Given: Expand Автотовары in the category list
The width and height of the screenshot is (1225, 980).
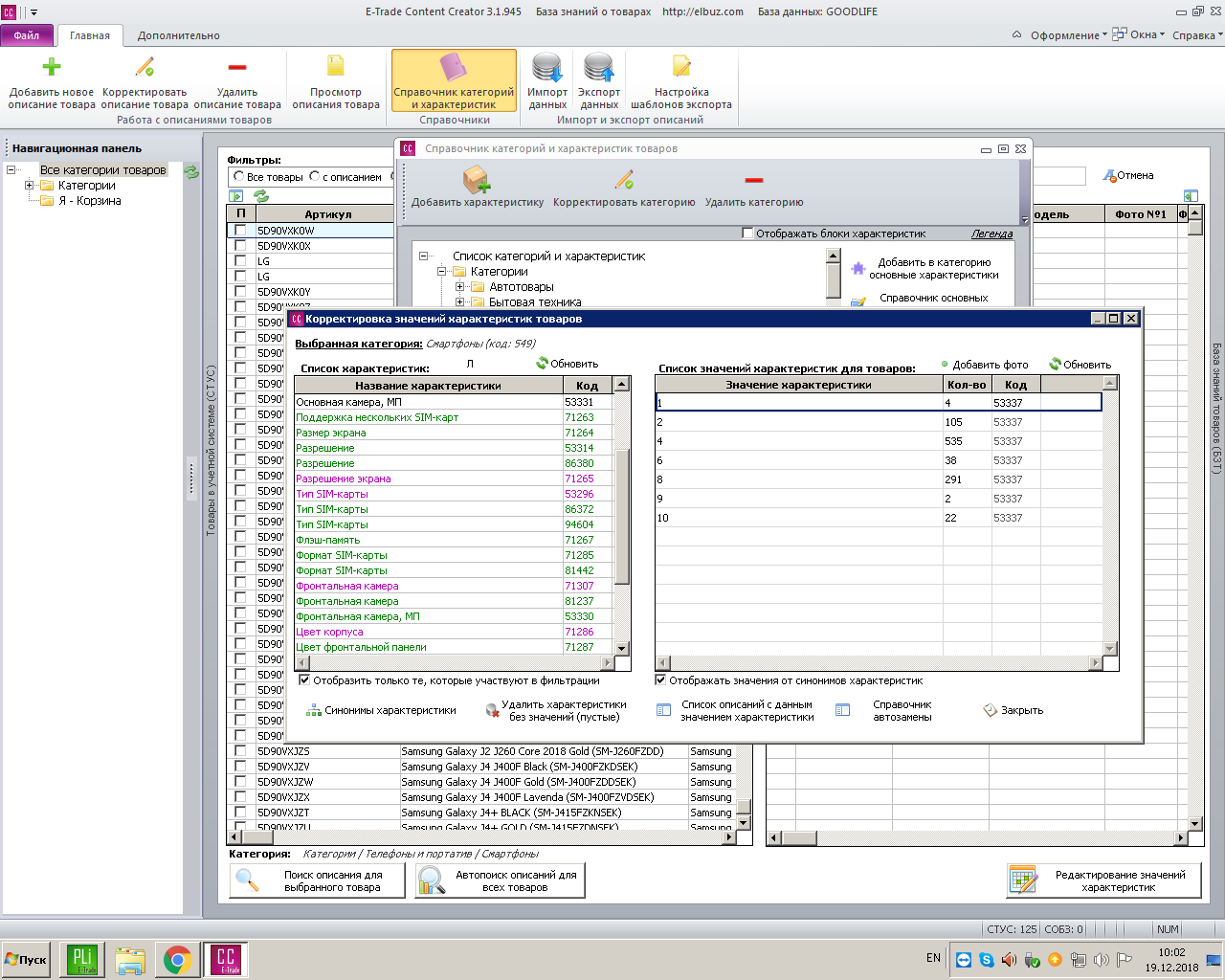Looking at the screenshot, I should click(460, 287).
